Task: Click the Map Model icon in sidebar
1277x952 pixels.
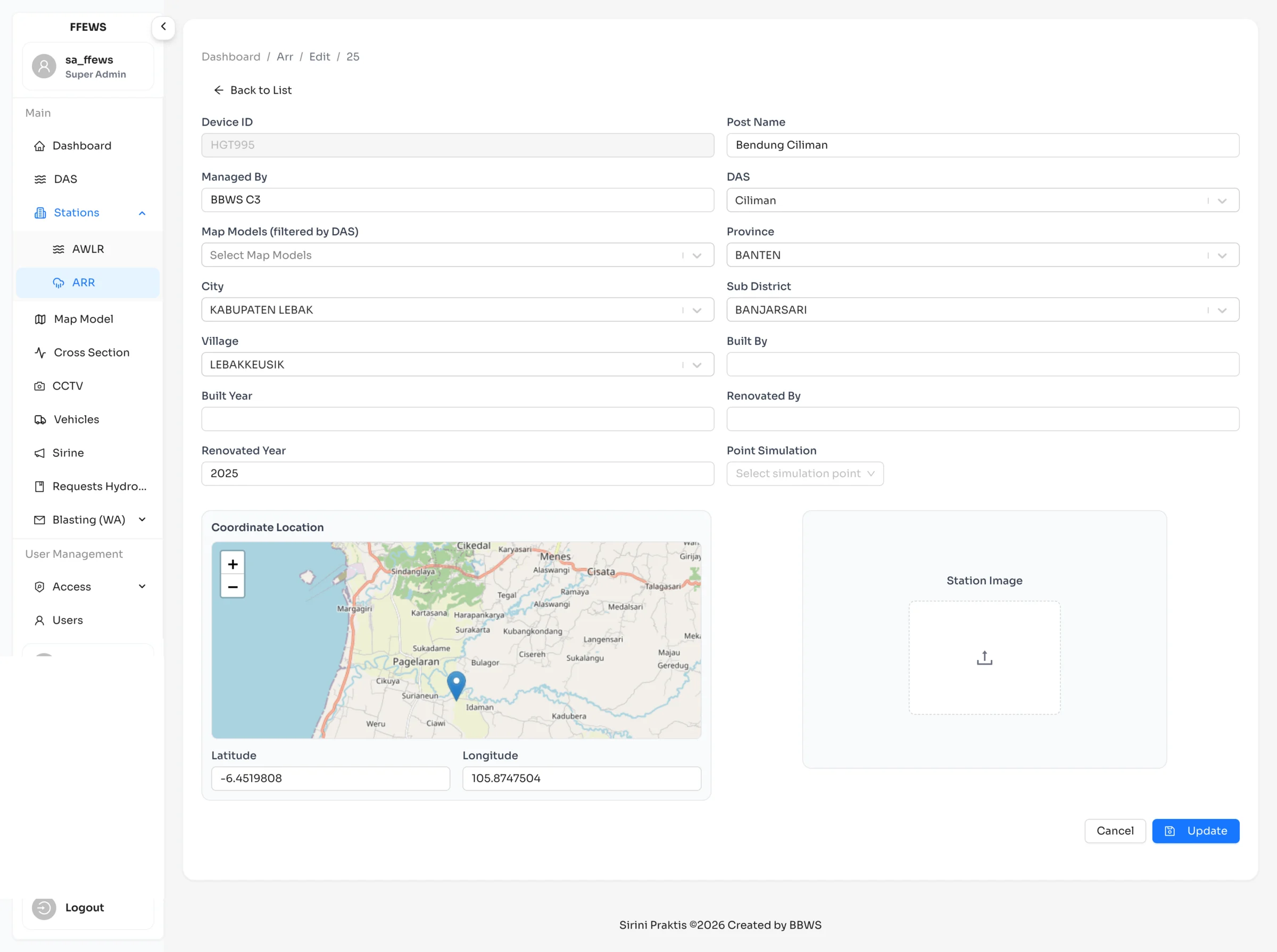Action: coord(40,319)
